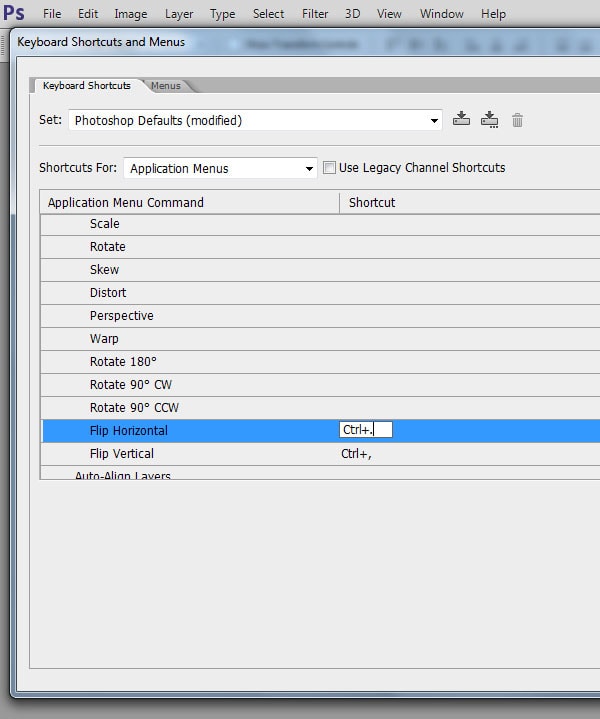Open the View menu
The height and width of the screenshot is (719, 600).
coord(389,14)
